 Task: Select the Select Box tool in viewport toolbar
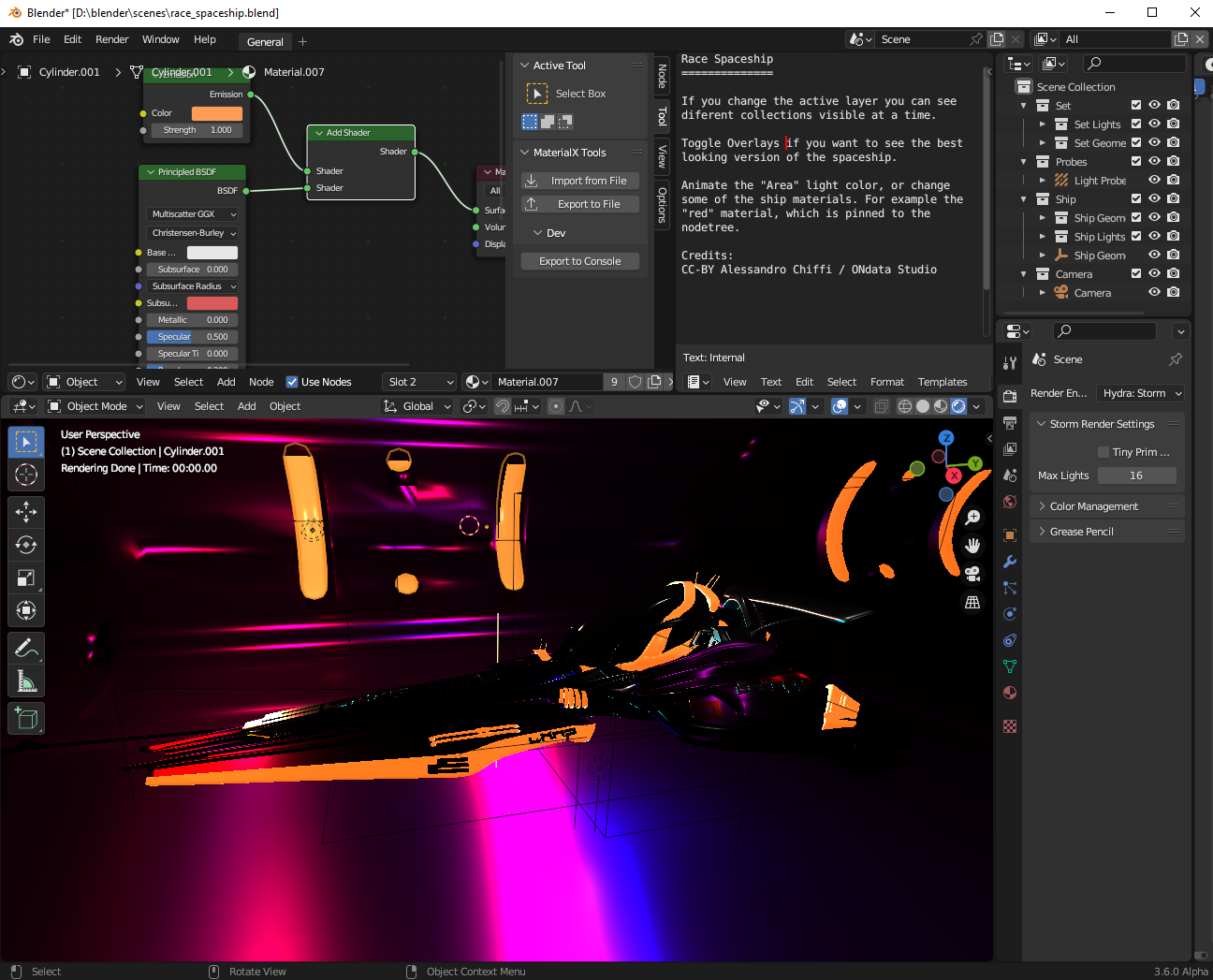click(x=26, y=442)
